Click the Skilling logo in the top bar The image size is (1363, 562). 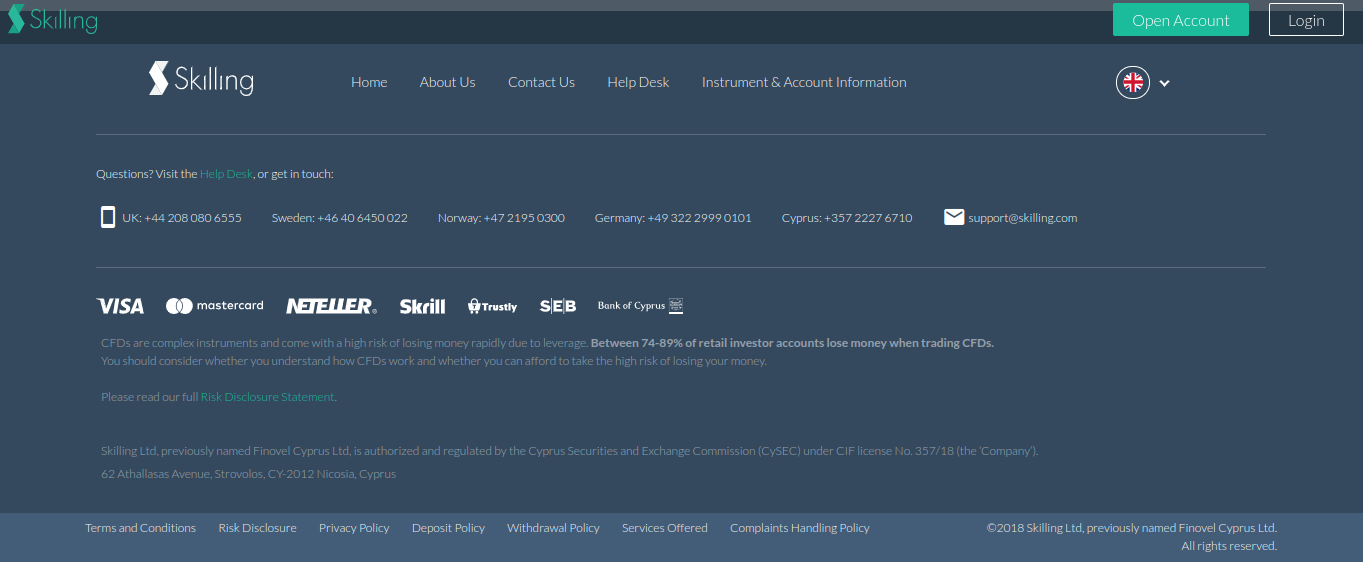point(53,19)
